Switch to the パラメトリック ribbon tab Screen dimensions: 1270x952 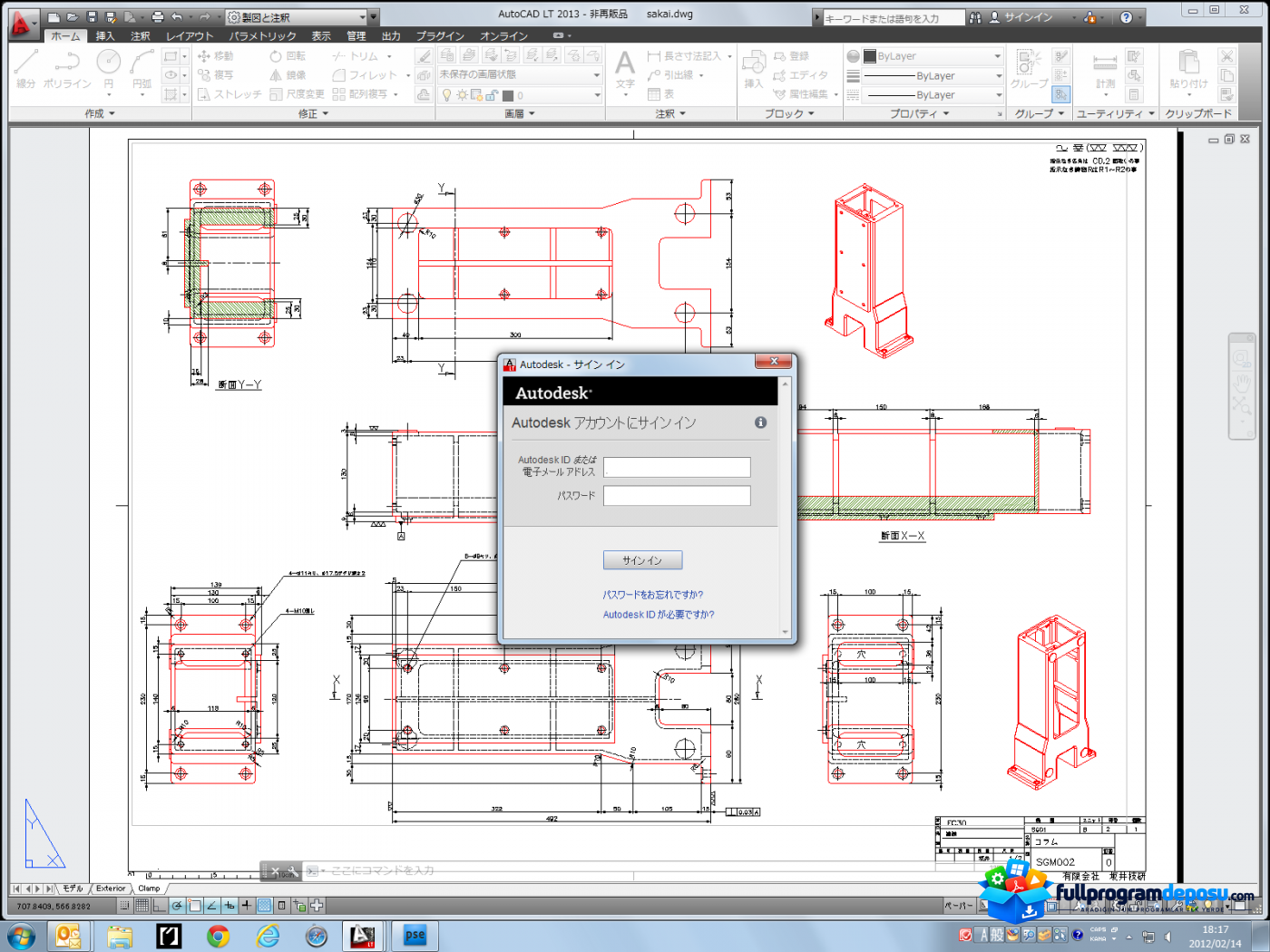point(263,36)
